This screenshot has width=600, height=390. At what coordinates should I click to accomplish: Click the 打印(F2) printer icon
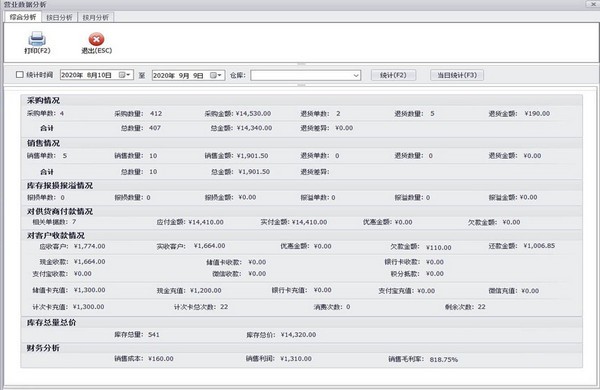pos(37,39)
